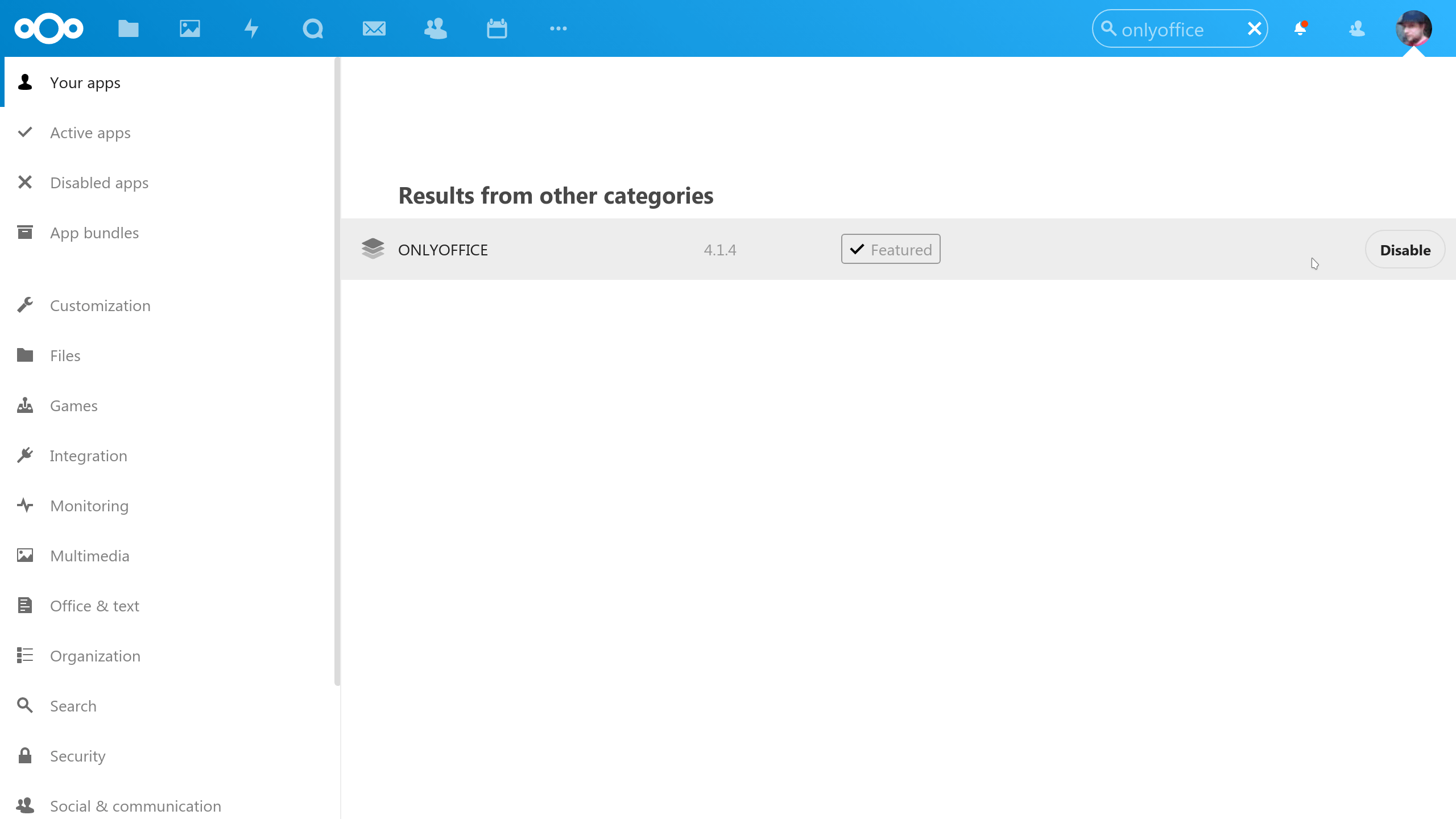This screenshot has height=819, width=1456.
Task: Open the Contacts people icon
Action: (436, 28)
